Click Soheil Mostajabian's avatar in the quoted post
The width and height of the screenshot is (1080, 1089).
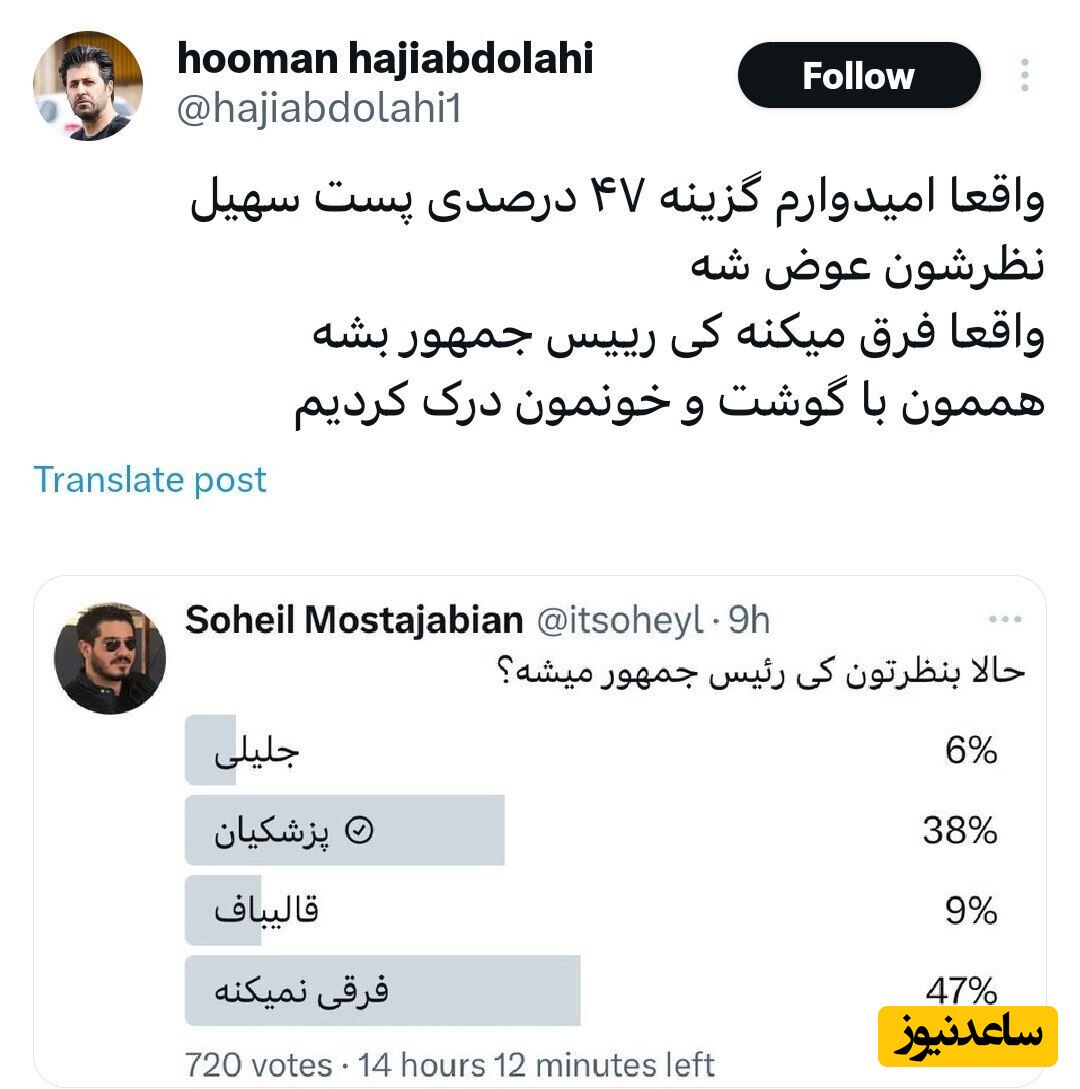[x=110, y=658]
